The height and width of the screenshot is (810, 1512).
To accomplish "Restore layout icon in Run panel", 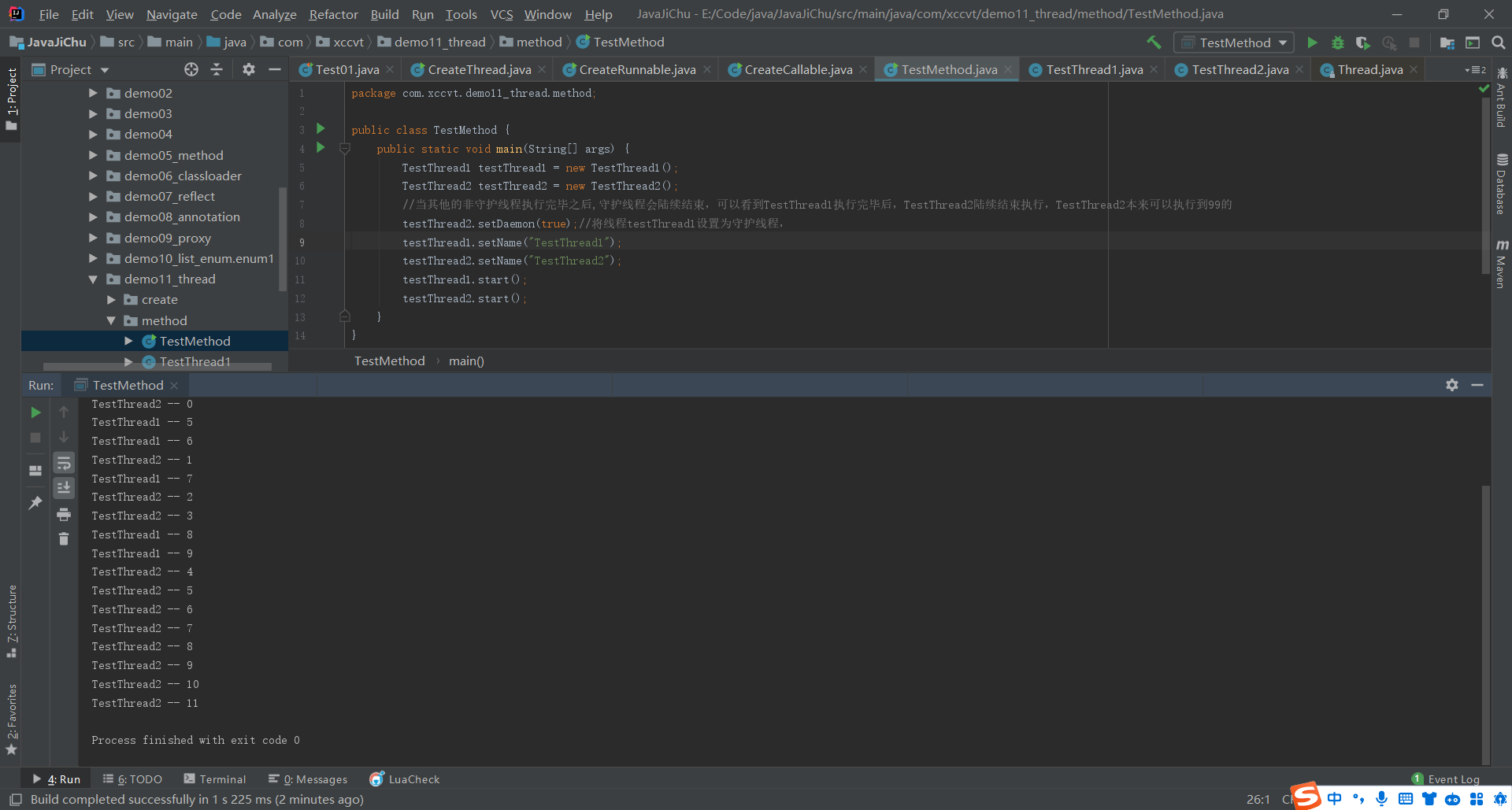I will tap(35, 470).
